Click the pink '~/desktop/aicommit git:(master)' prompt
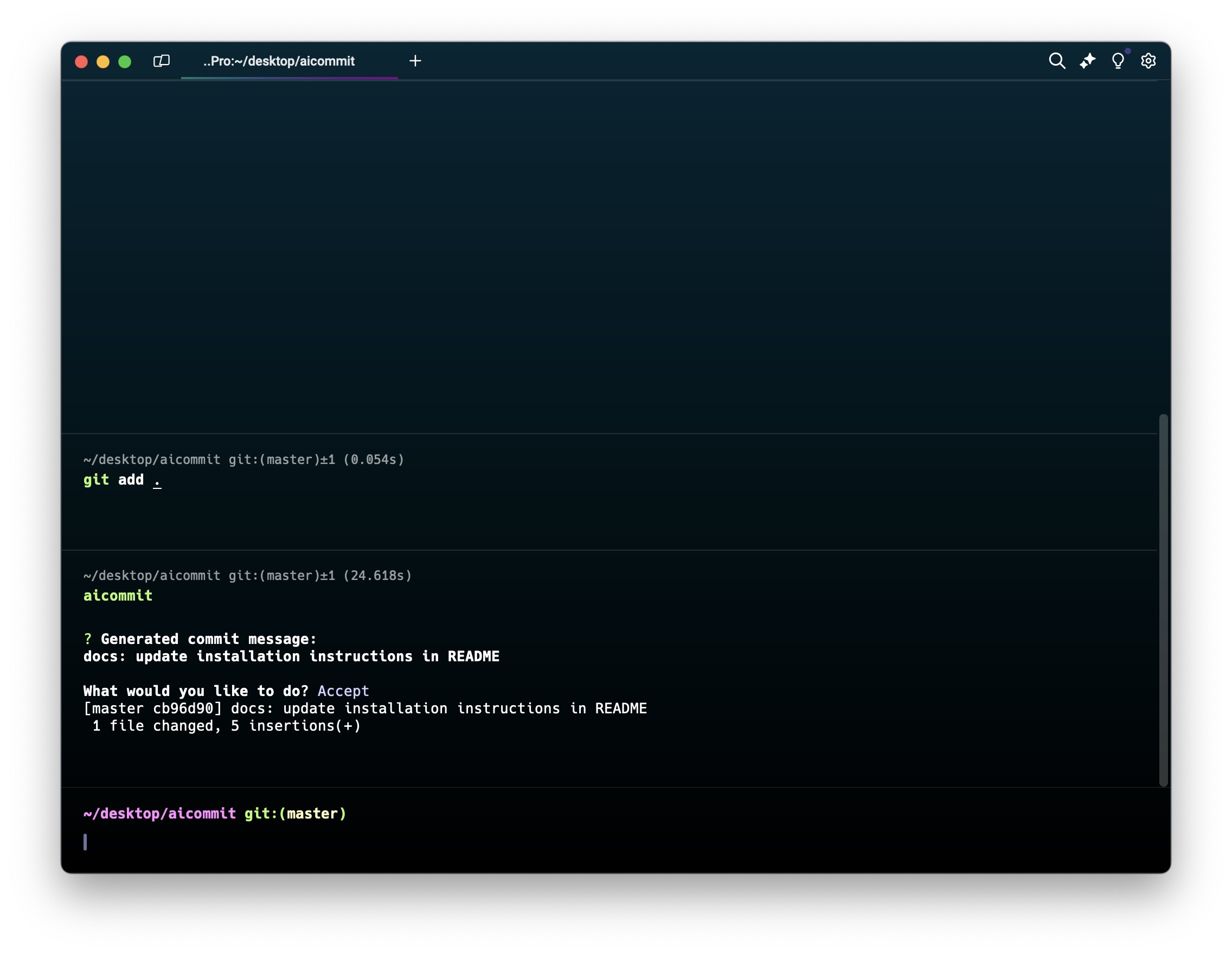Screen dimensions: 1232x954 [x=215, y=814]
